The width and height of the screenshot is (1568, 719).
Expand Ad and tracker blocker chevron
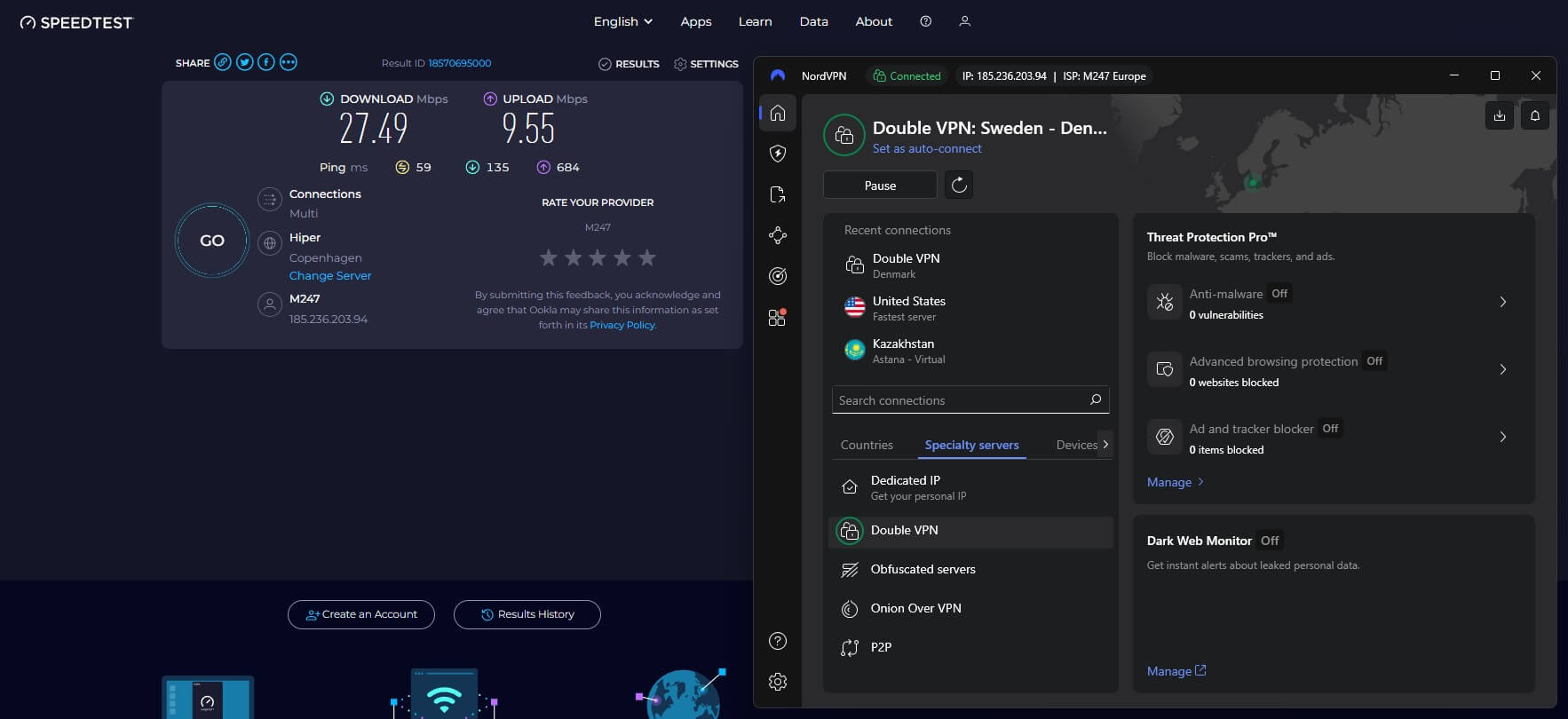click(1503, 437)
